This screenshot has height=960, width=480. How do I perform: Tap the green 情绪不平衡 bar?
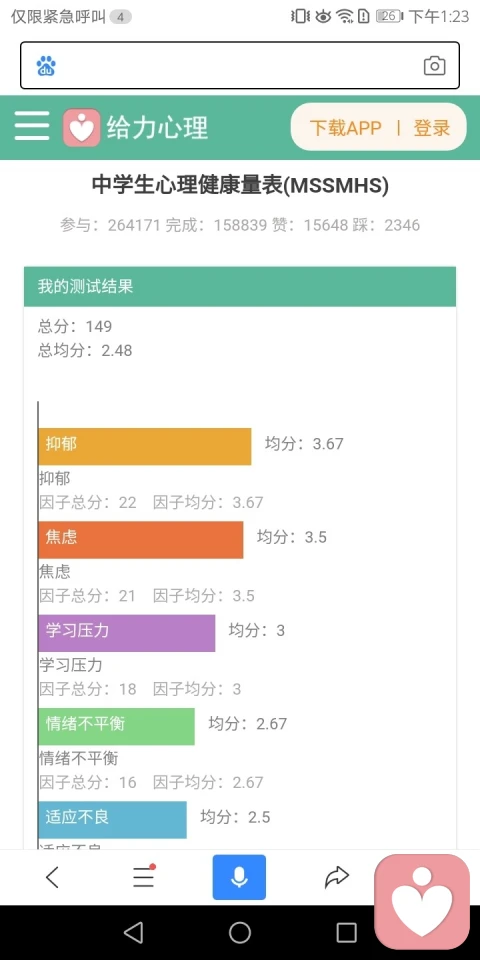116,726
